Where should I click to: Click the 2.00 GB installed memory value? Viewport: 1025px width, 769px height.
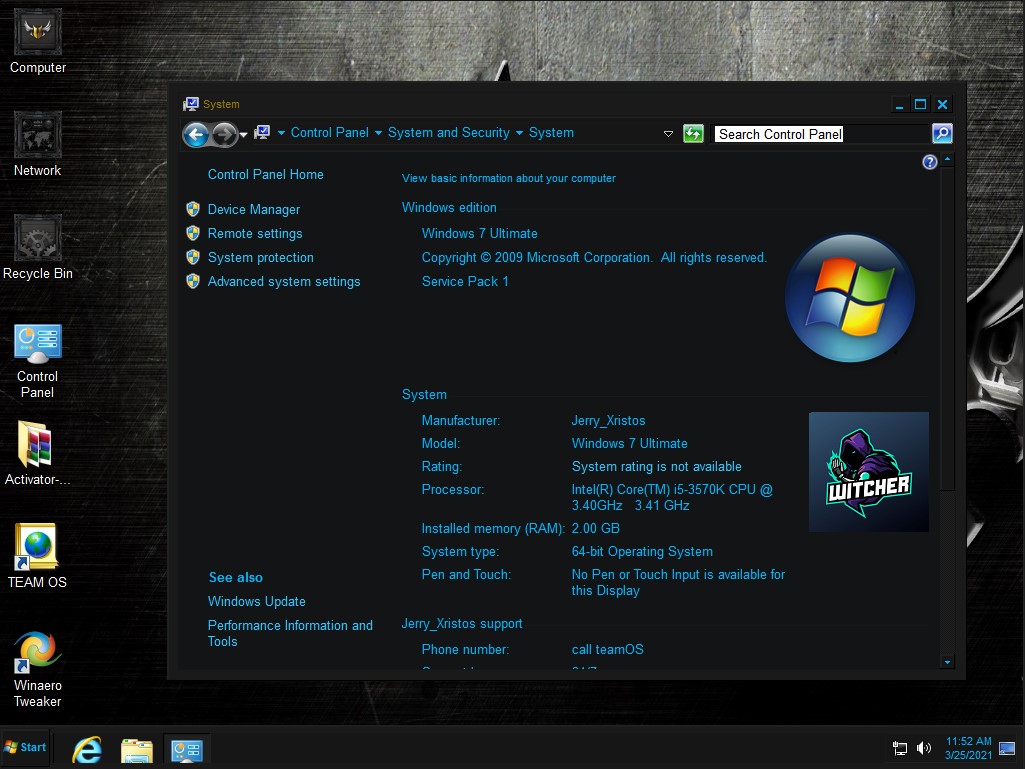tap(596, 528)
